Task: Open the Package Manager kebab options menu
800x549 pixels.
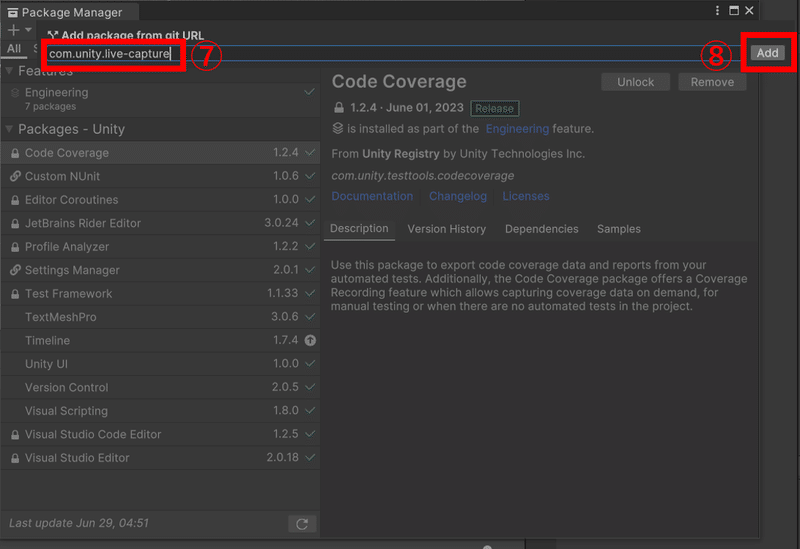Action: [x=717, y=10]
